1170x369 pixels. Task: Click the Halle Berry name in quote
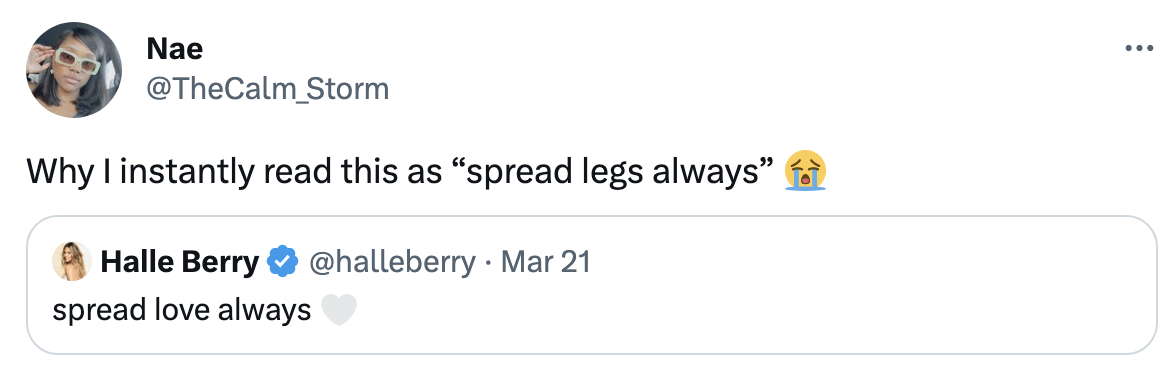coord(179,262)
